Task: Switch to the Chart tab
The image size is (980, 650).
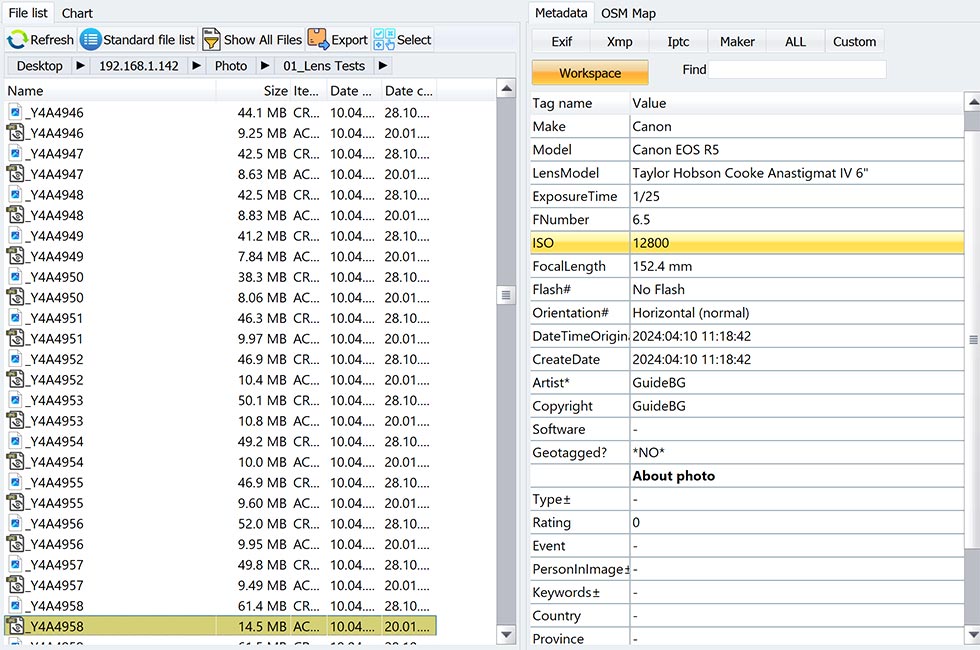Action: pyautogui.click(x=77, y=13)
